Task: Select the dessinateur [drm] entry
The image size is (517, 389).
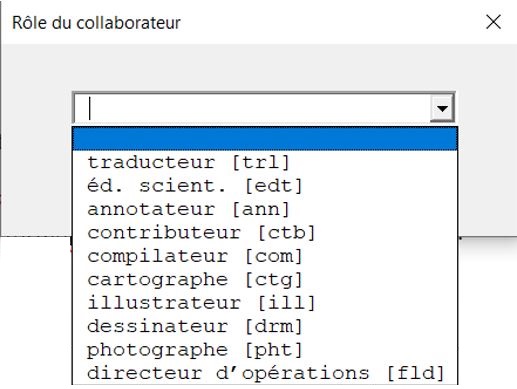Action: pos(265,326)
